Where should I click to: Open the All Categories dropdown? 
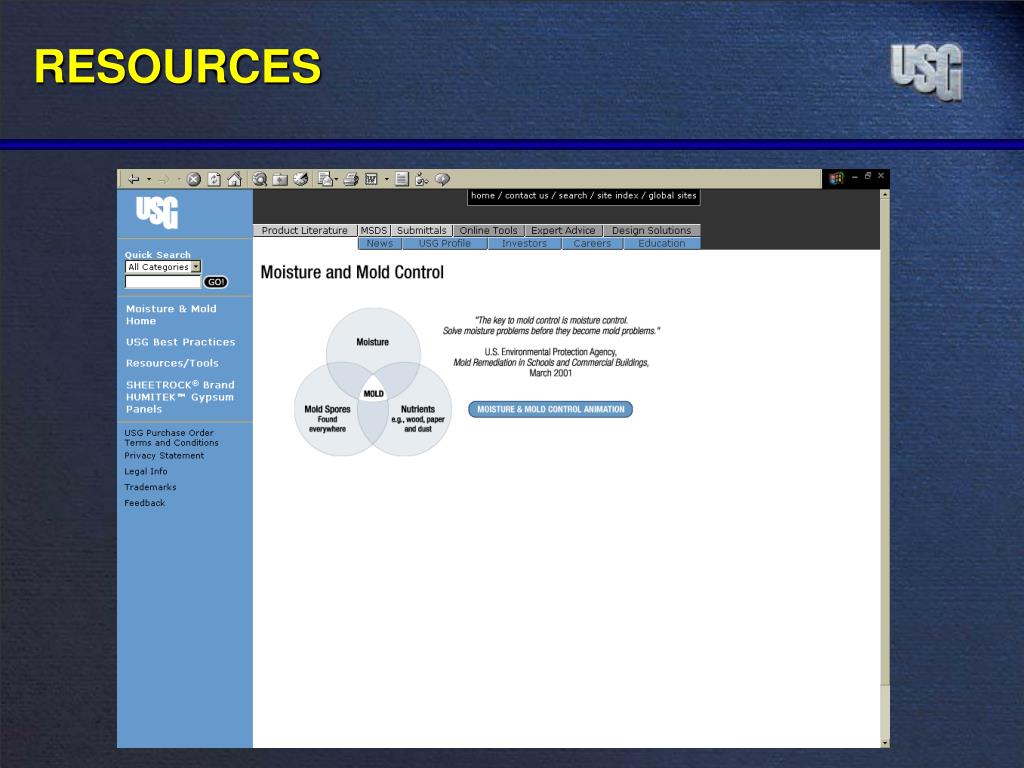(163, 266)
